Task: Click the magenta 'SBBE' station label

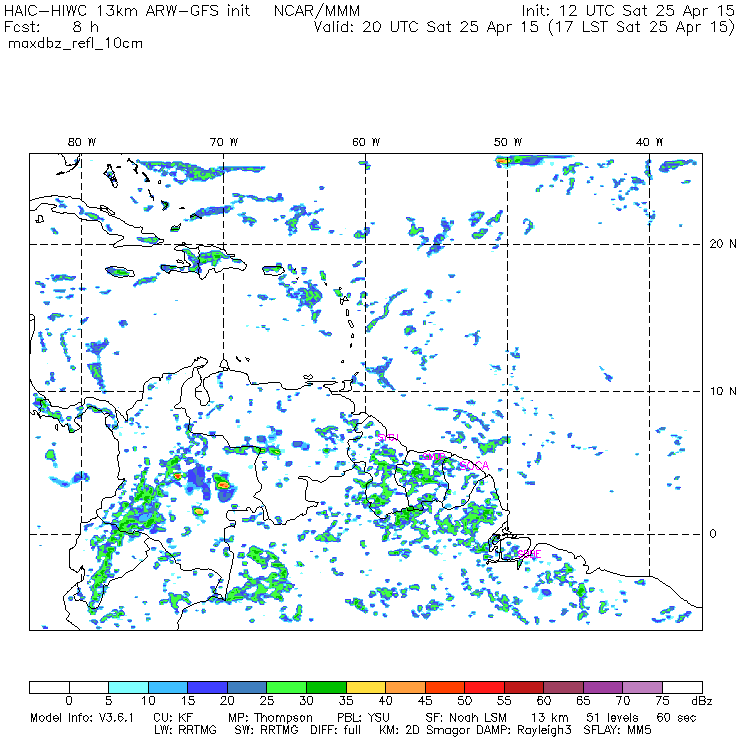Action: (x=529, y=554)
